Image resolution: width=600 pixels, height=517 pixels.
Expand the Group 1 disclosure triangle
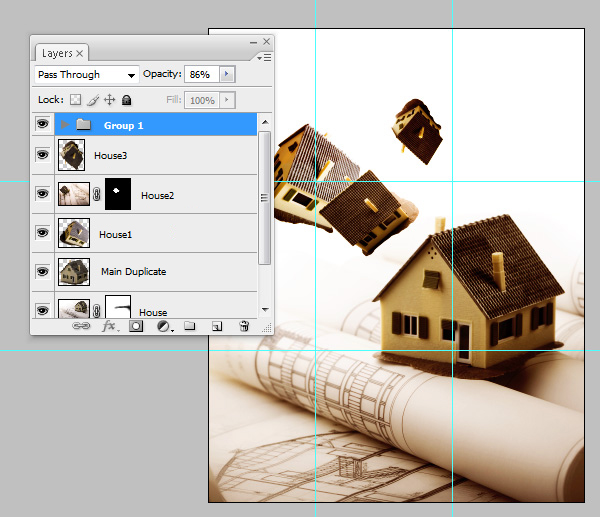(x=65, y=124)
